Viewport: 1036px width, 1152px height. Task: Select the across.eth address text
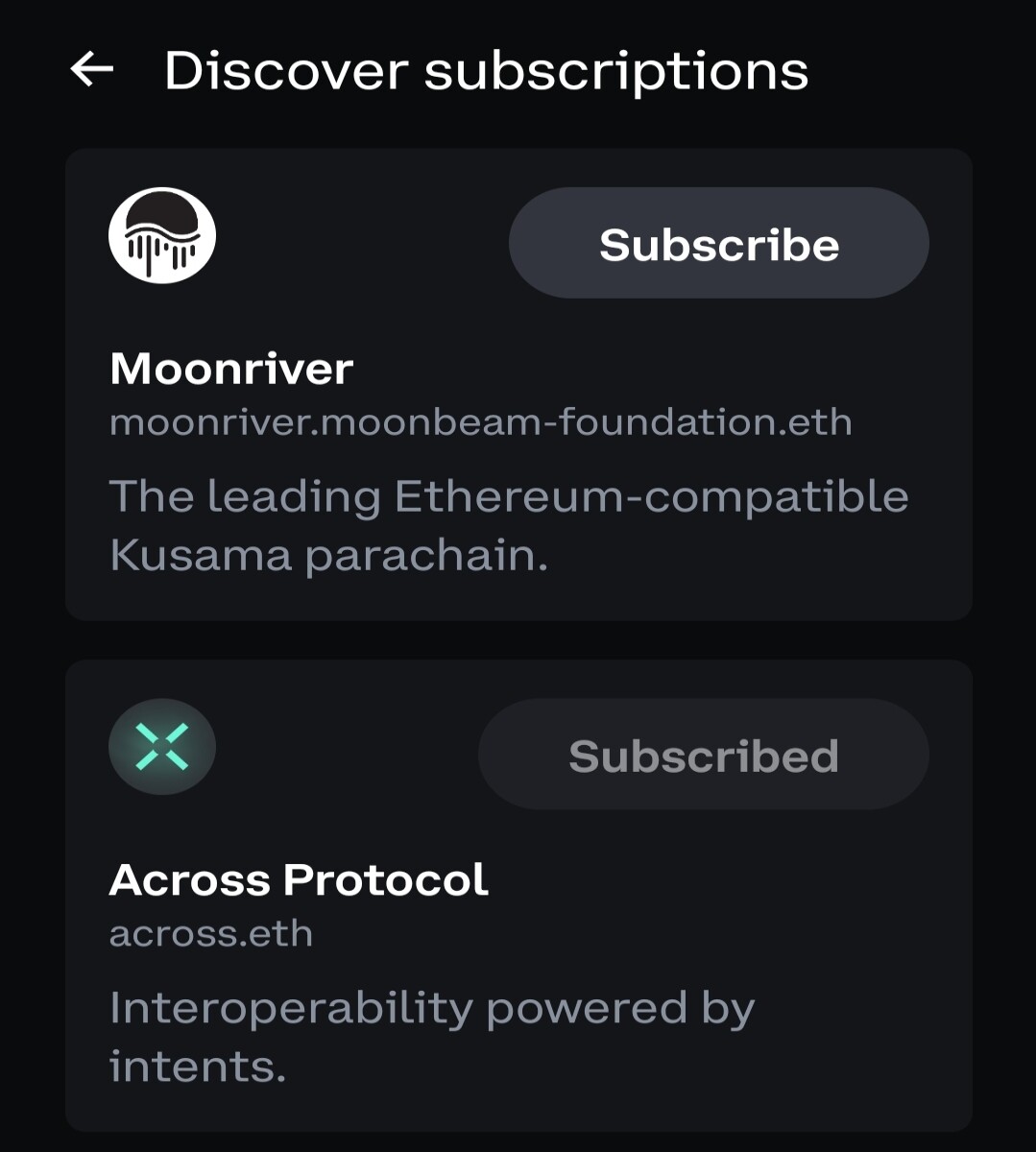click(x=211, y=933)
